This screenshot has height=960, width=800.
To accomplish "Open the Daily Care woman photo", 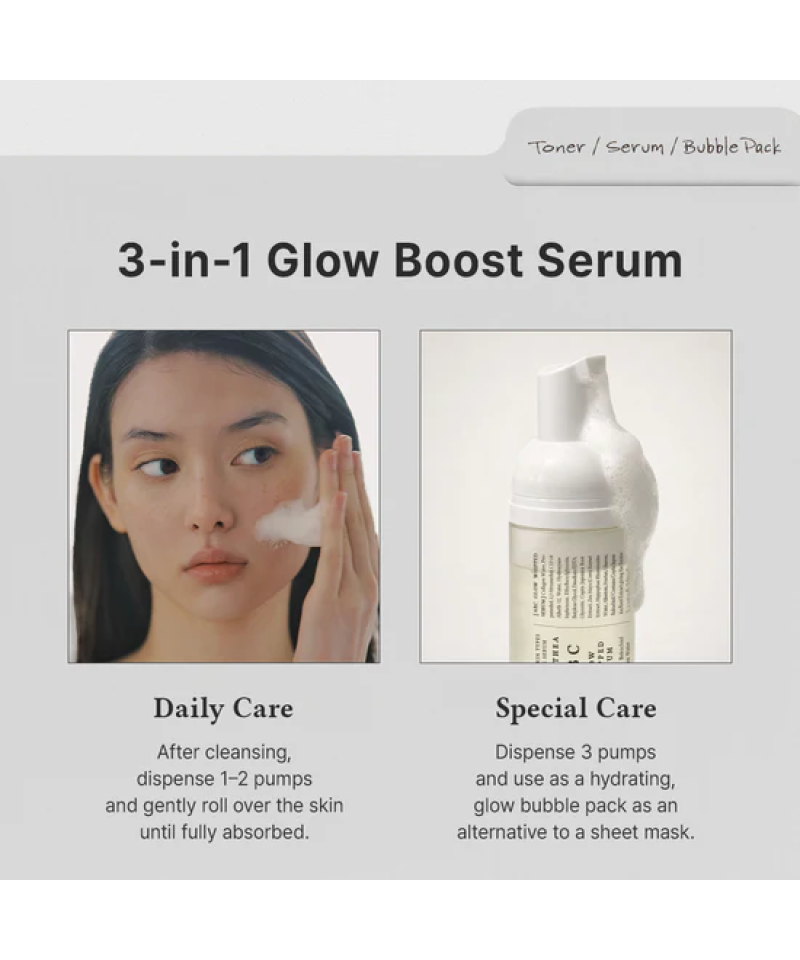I will coord(224,496).
